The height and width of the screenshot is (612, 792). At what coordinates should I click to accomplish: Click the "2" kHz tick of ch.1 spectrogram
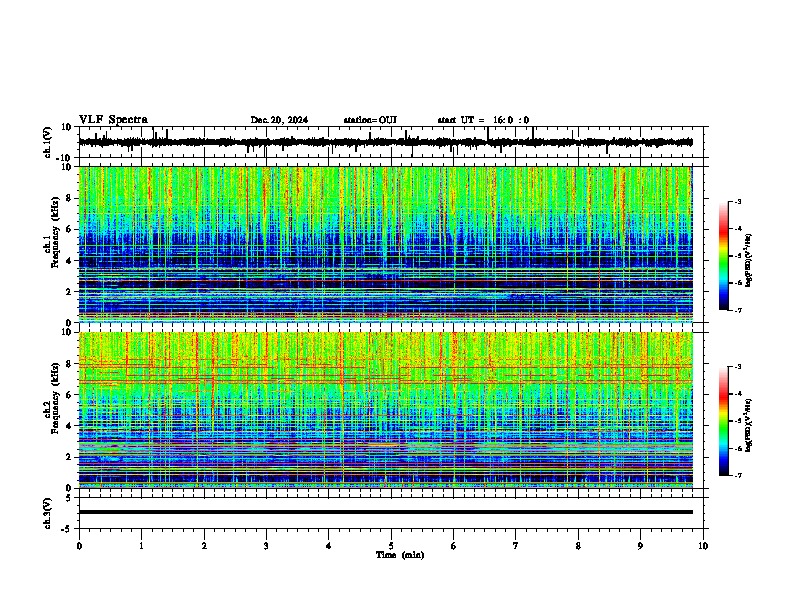point(69,292)
